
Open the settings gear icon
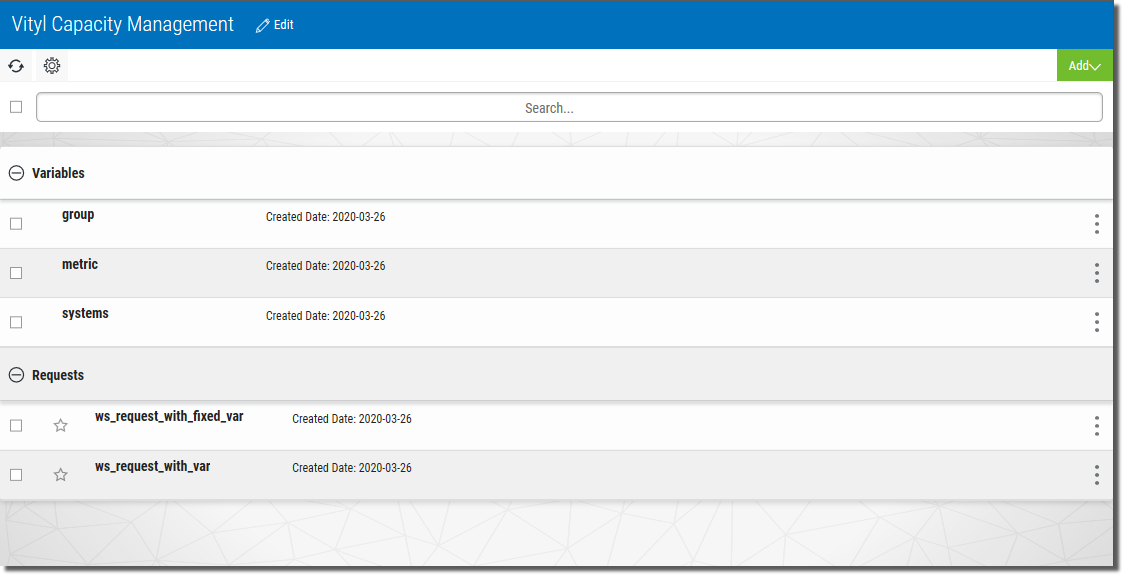pos(52,66)
